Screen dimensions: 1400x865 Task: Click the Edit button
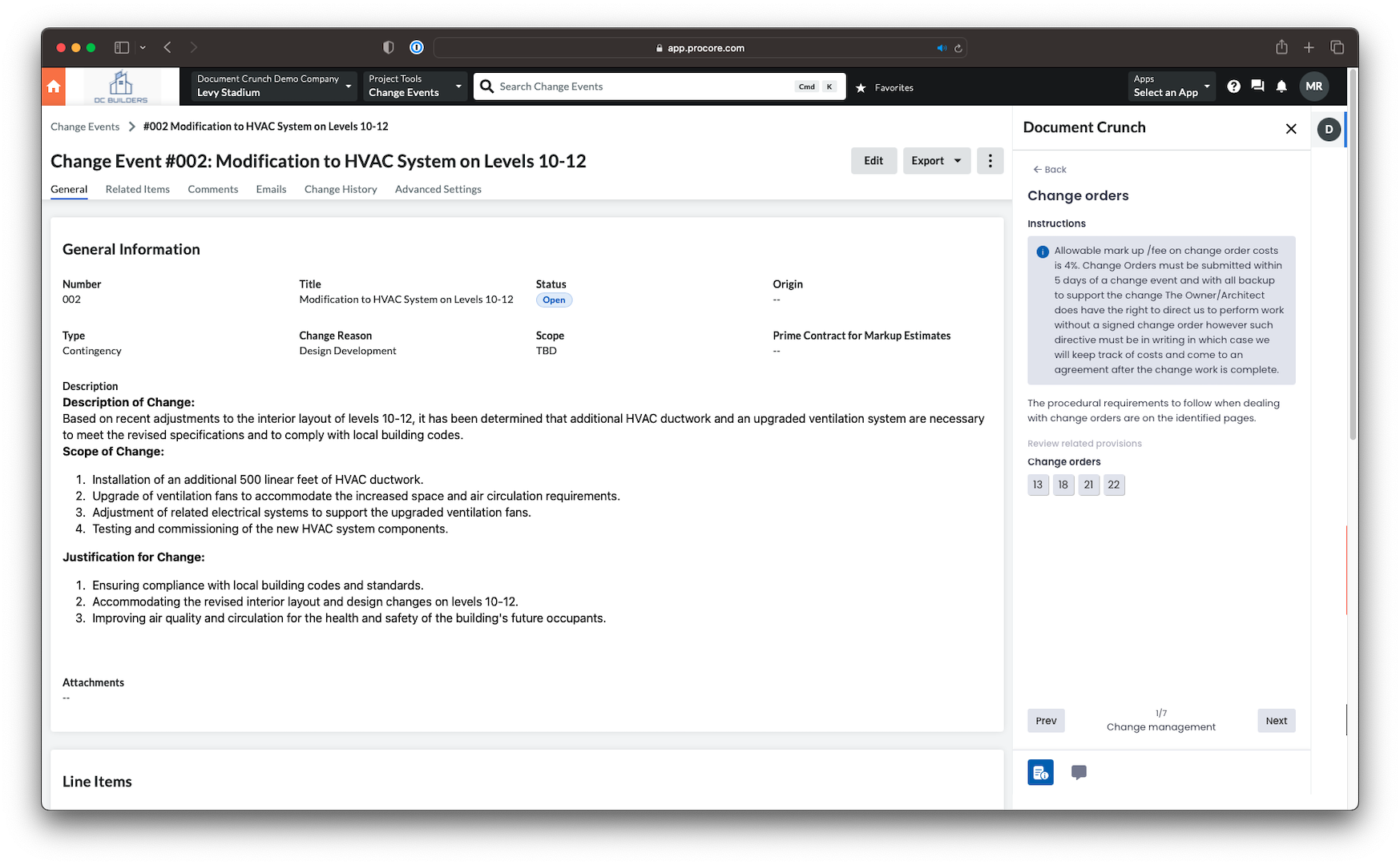pyautogui.click(x=873, y=161)
